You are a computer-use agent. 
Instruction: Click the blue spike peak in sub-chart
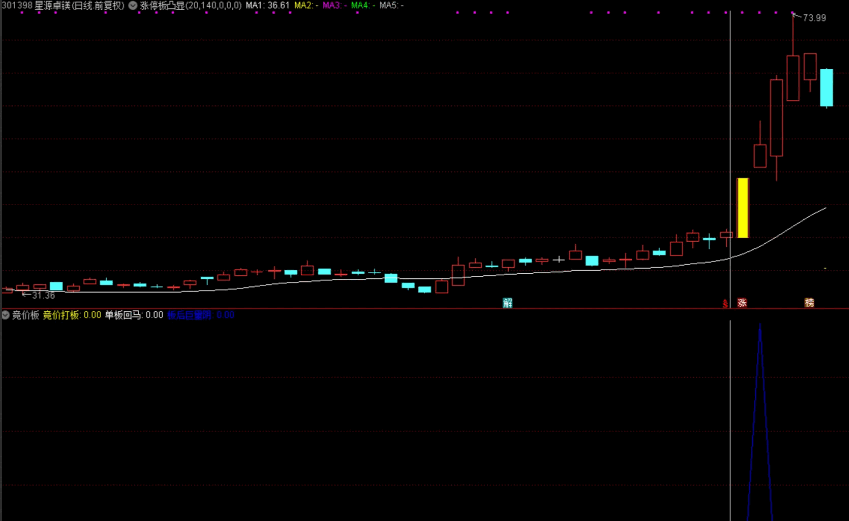[760, 325]
